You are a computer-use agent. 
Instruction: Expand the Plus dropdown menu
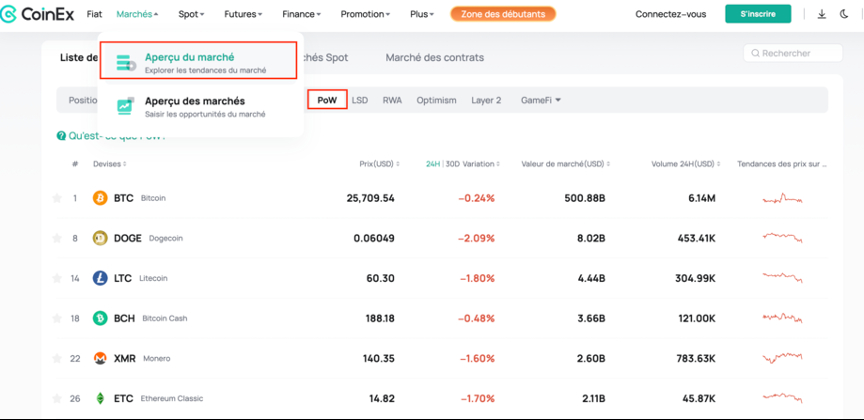(x=422, y=14)
